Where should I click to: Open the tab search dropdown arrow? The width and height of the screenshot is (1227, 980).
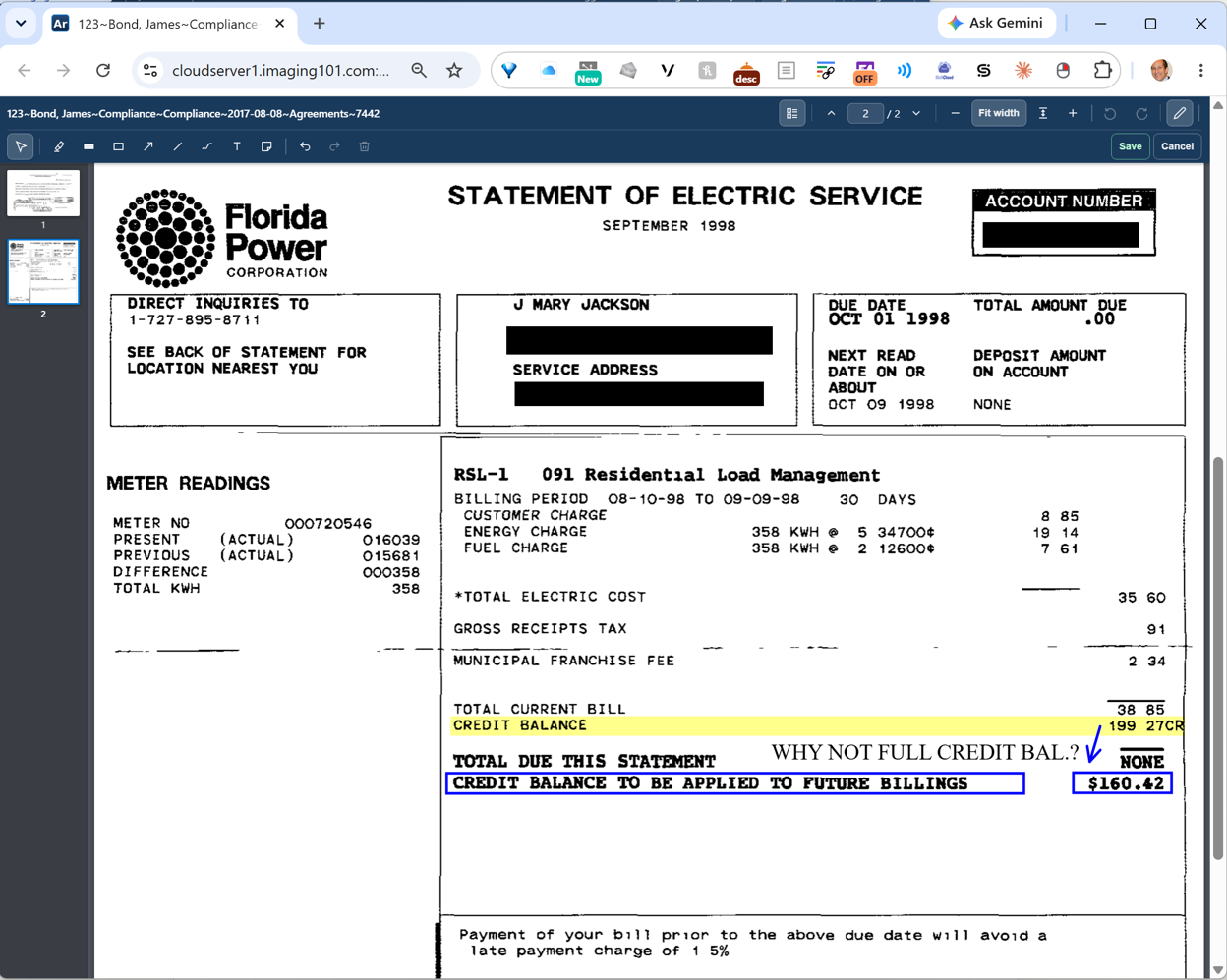(x=21, y=23)
